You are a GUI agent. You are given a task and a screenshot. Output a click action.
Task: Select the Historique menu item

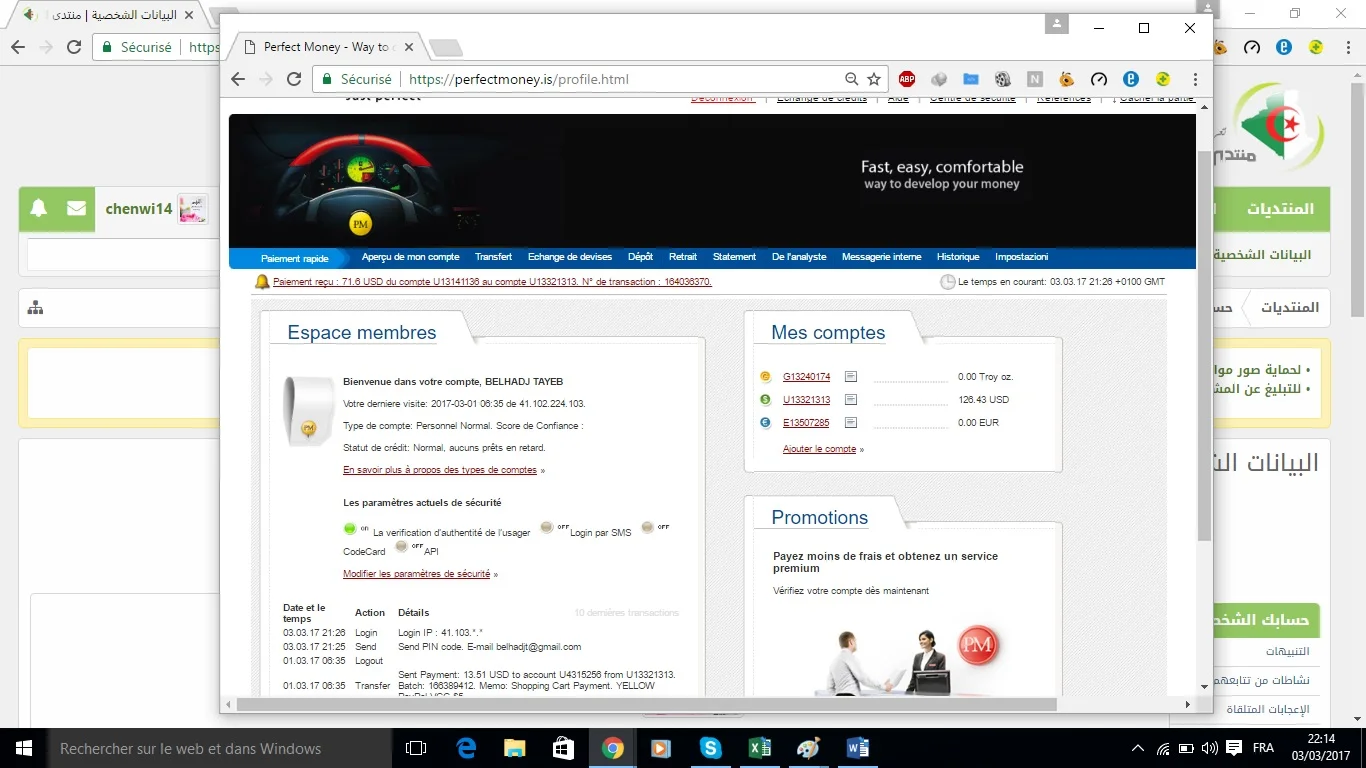957,257
